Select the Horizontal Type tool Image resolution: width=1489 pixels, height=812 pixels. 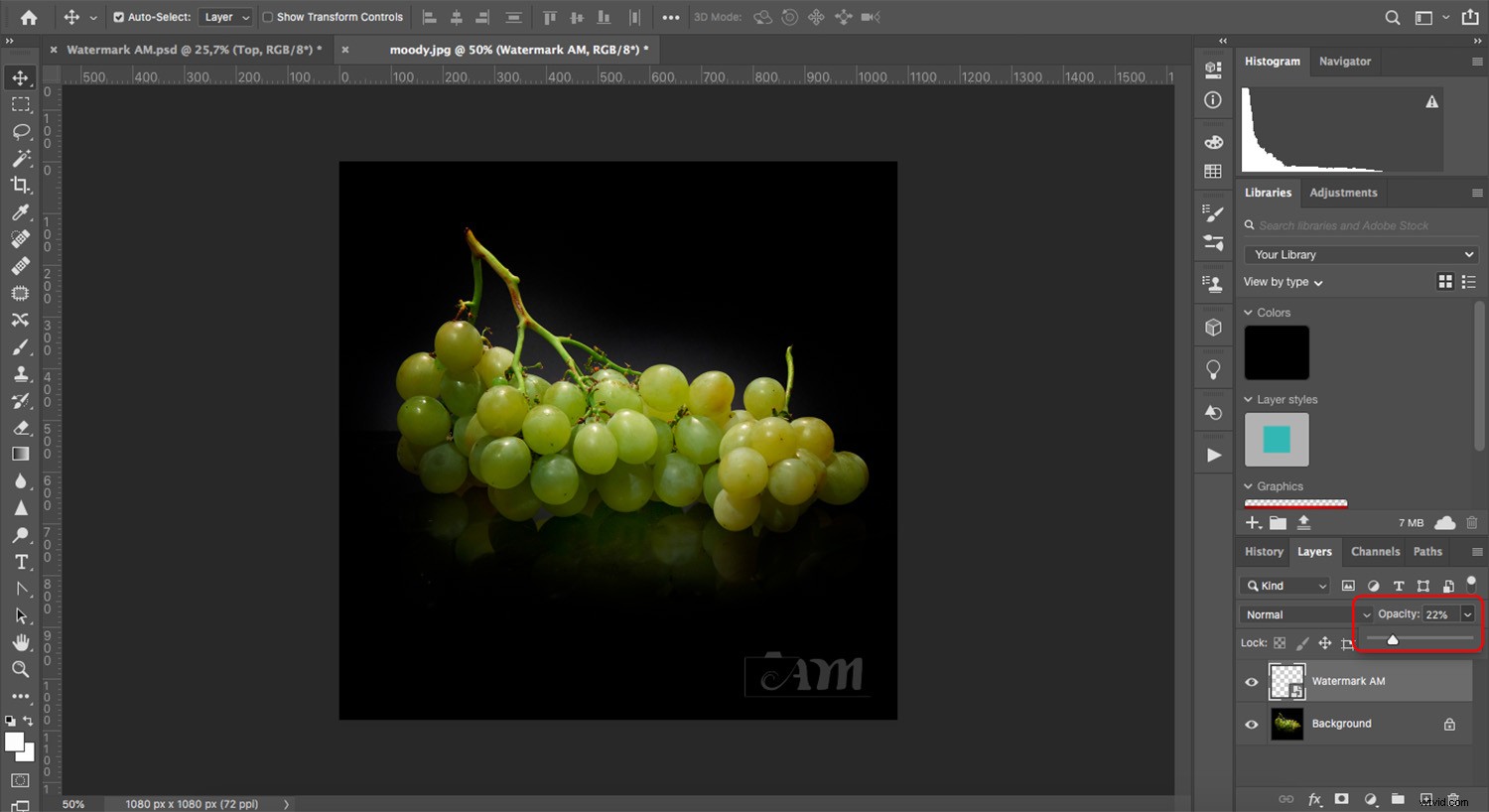pos(21,561)
